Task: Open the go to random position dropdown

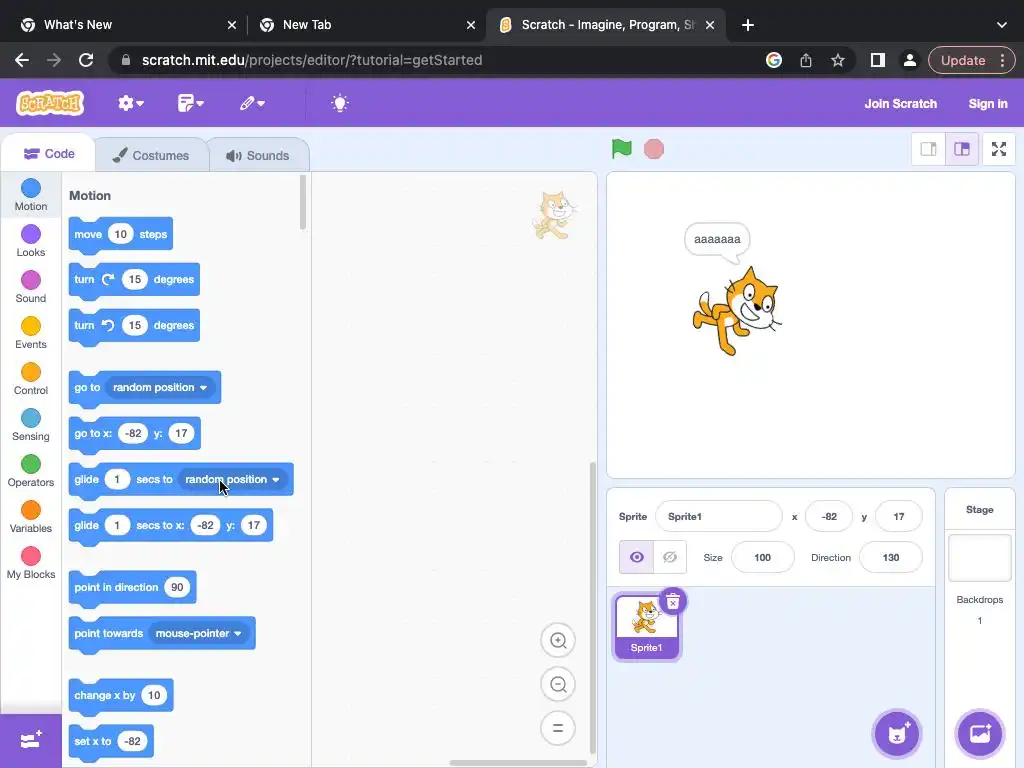Action: (160, 387)
